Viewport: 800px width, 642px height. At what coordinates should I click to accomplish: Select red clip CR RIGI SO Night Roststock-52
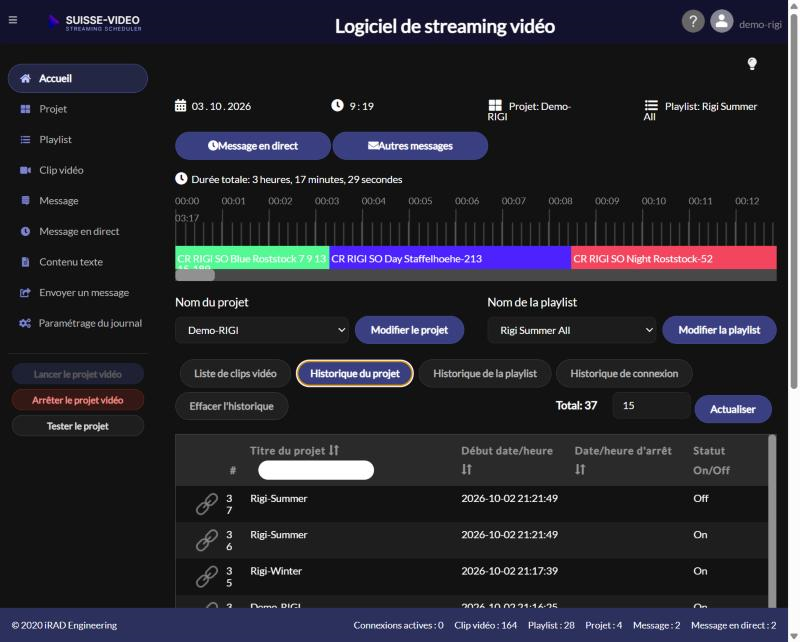(x=674, y=258)
